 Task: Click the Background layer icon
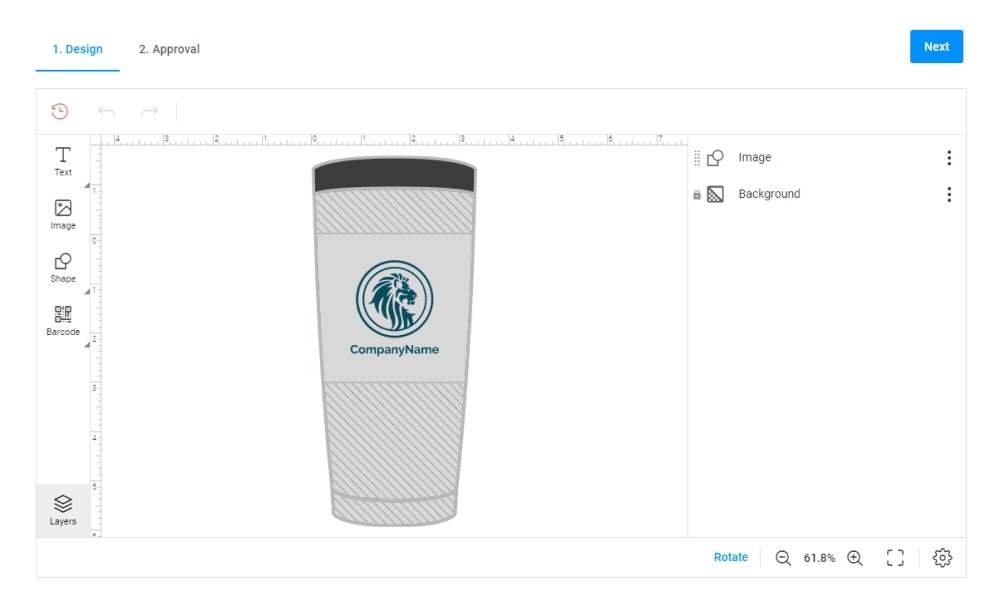[716, 194]
